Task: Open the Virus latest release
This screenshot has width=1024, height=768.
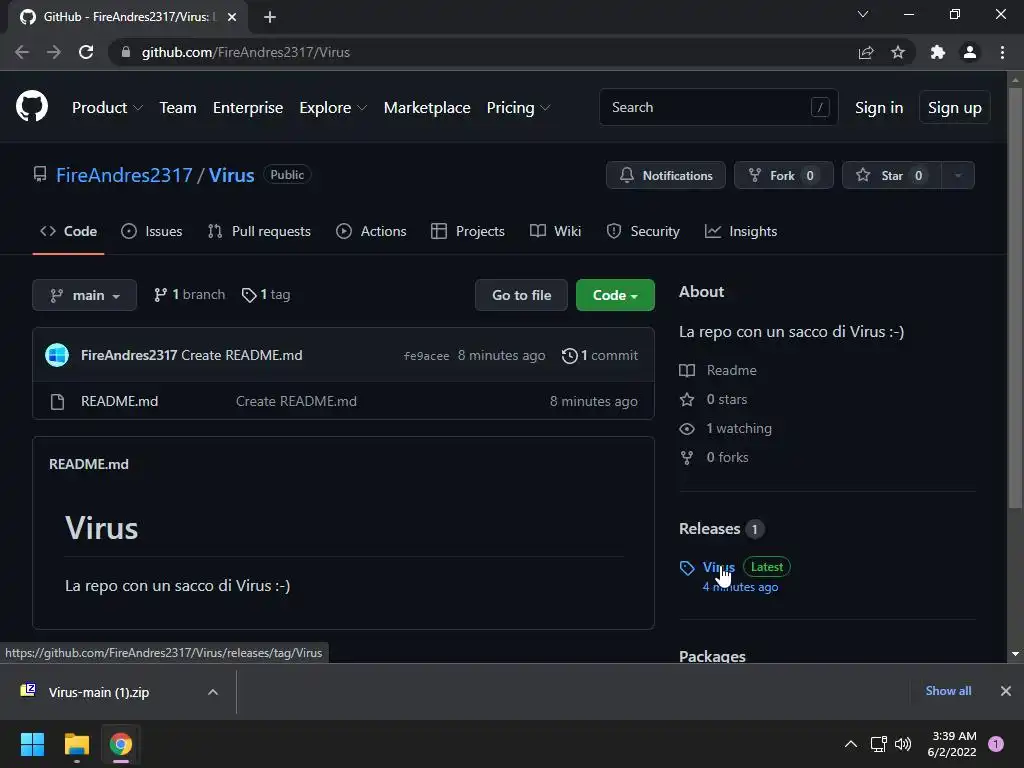Action: coord(718,567)
